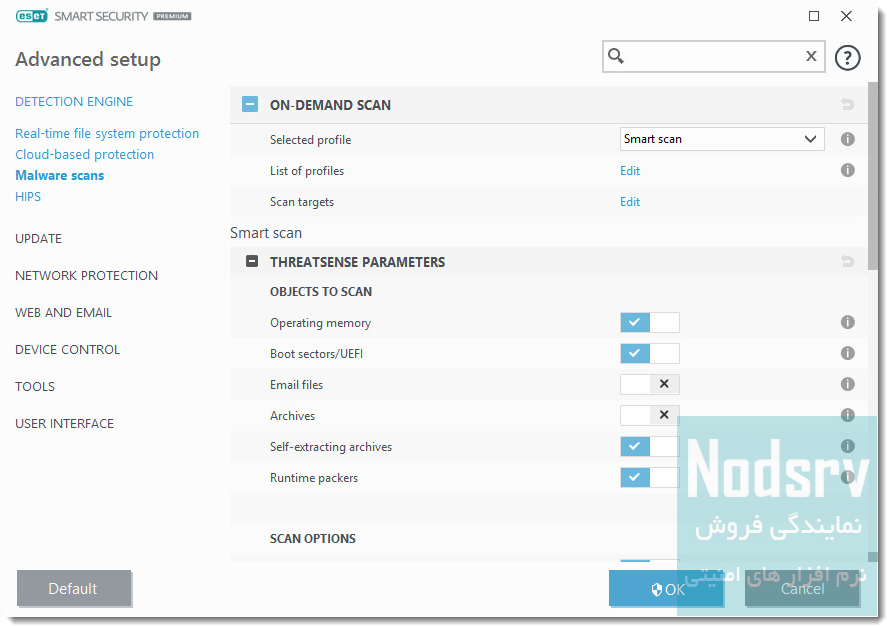Image resolution: width=887 pixels, height=626 pixels.
Task: Click the search magnifier icon
Action: point(615,56)
